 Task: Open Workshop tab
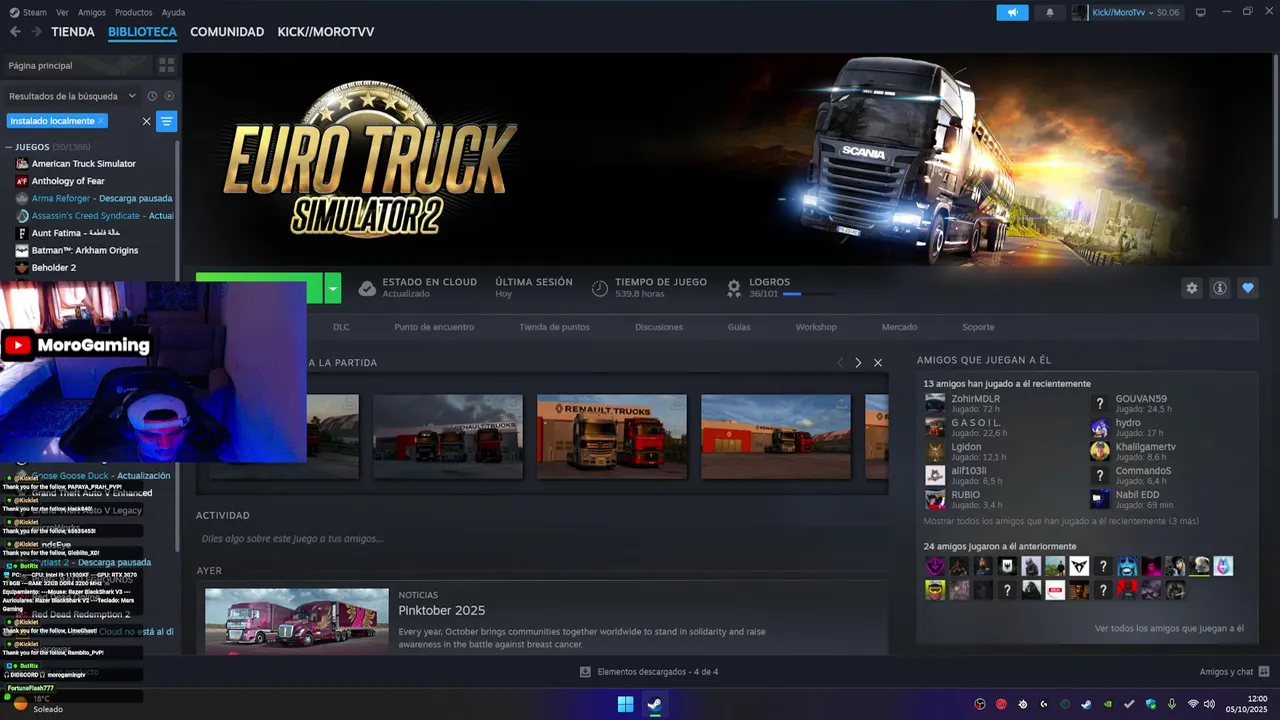pos(816,327)
